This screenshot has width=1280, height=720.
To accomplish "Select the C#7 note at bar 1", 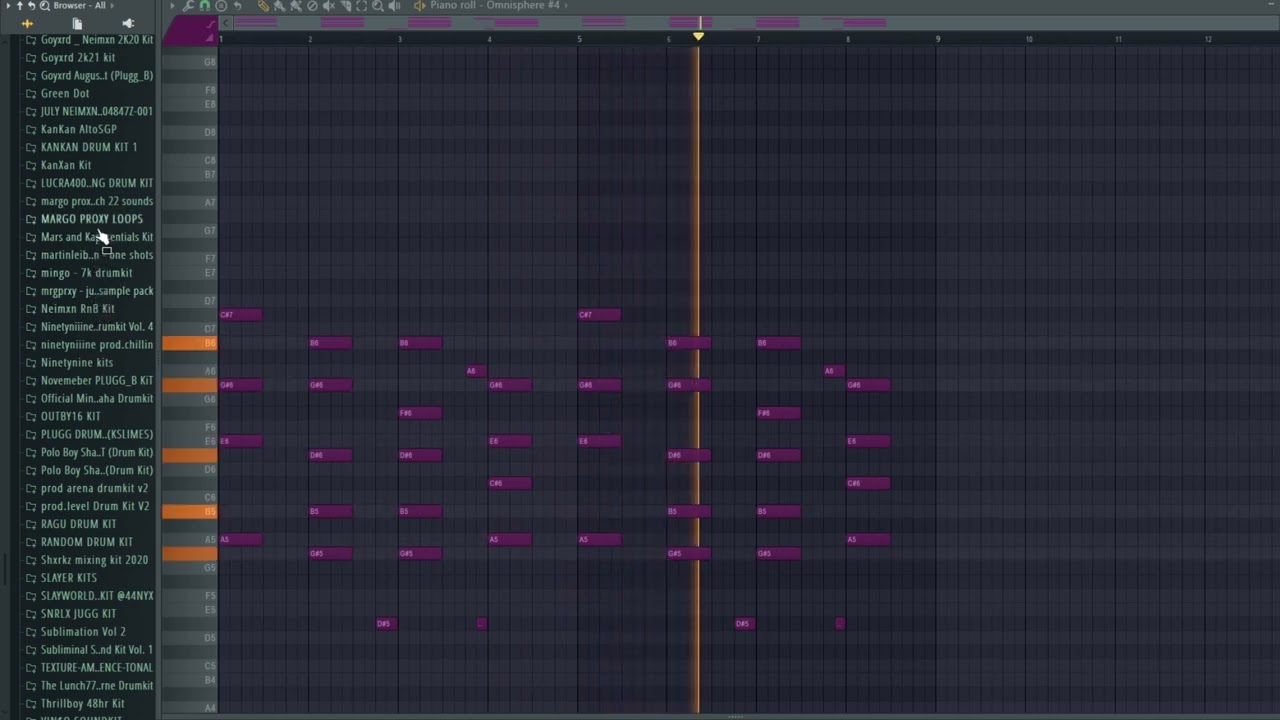I will tap(241, 315).
